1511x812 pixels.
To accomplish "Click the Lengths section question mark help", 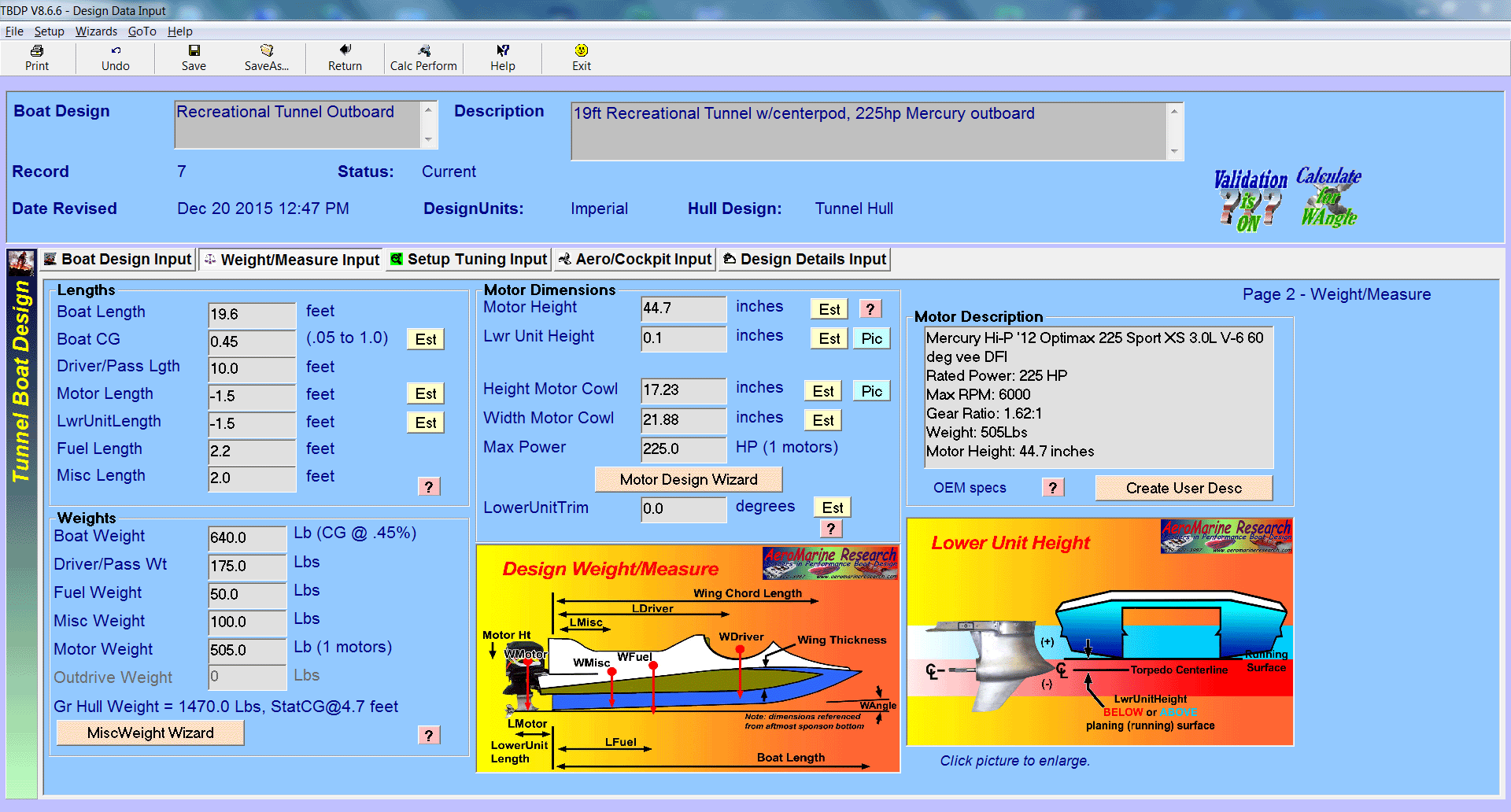I will pos(429,487).
